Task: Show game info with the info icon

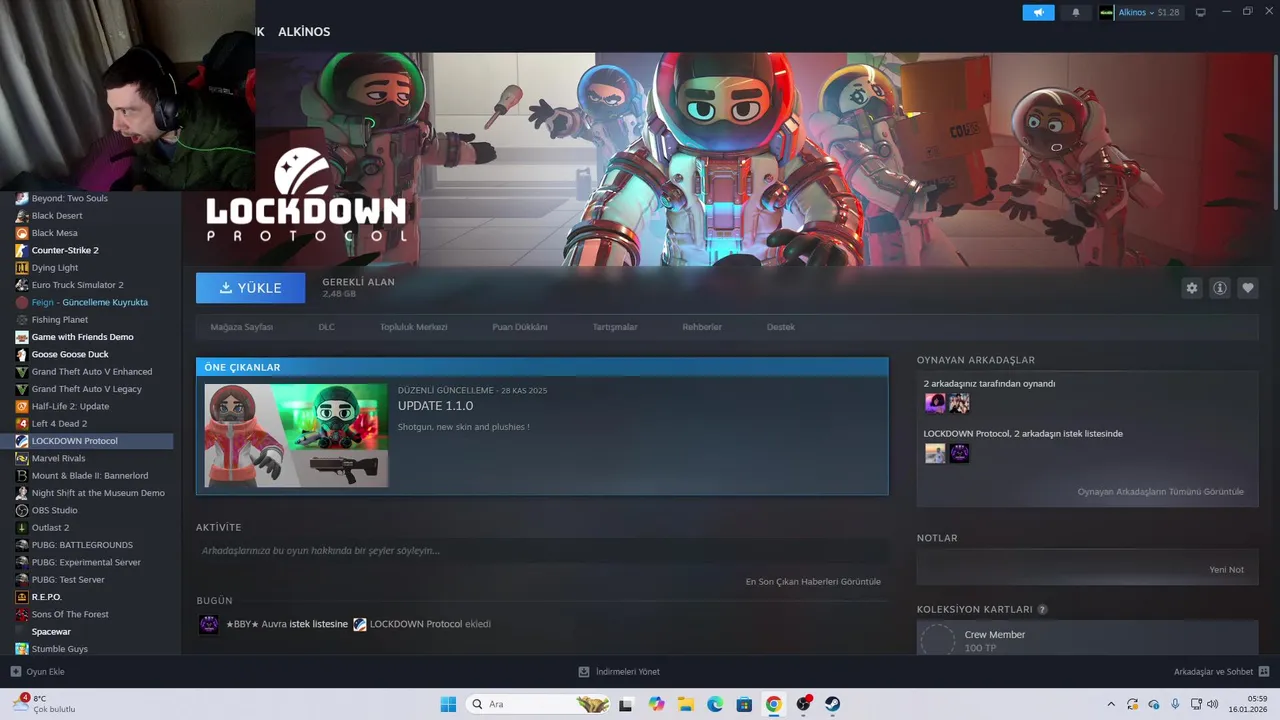Action: (1220, 288)
